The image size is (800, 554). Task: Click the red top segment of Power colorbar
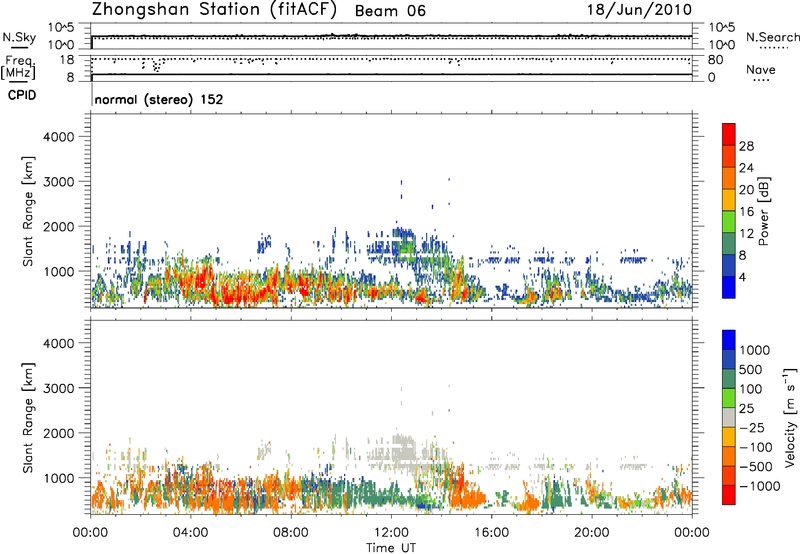click(729, 134)
